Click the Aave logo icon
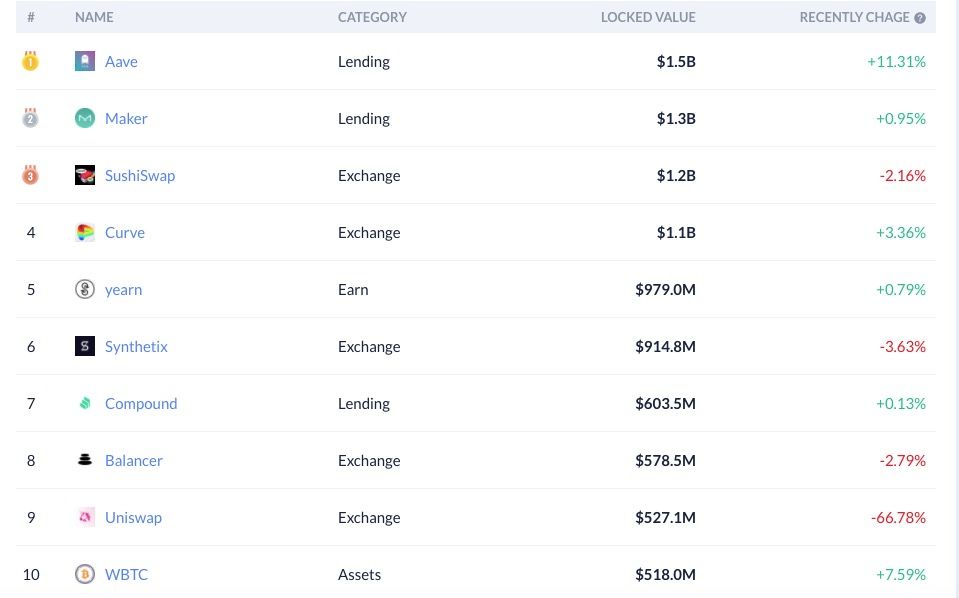 [x=85, y=61]
